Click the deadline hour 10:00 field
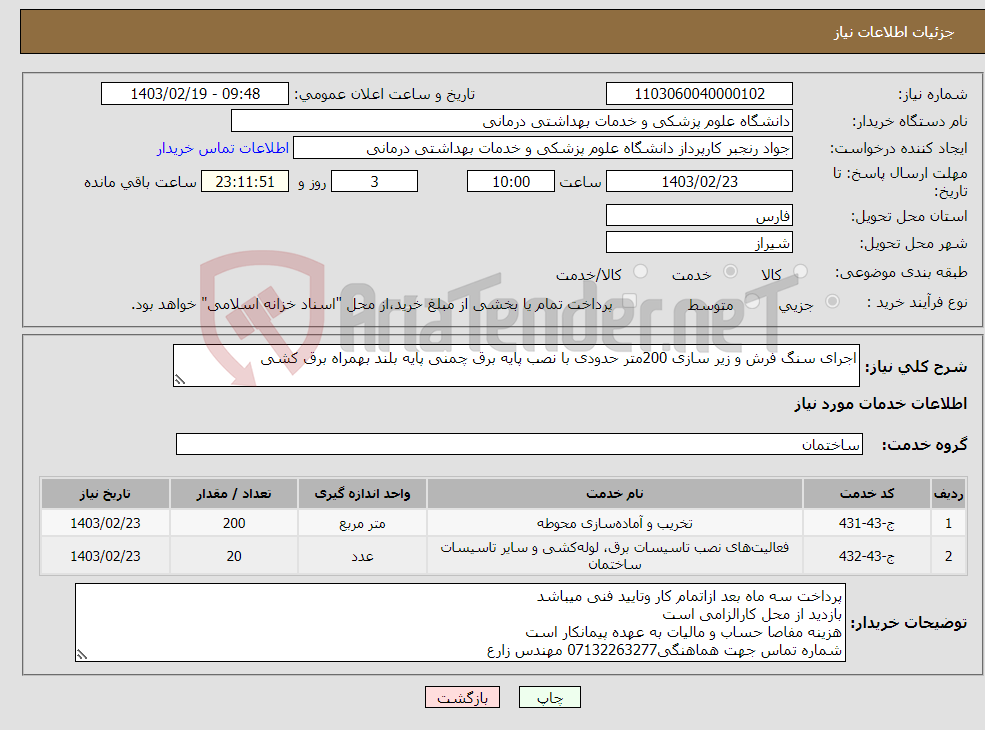Viewport: 985px width, 730px height. pyautogui.click(x=511, y=182)
